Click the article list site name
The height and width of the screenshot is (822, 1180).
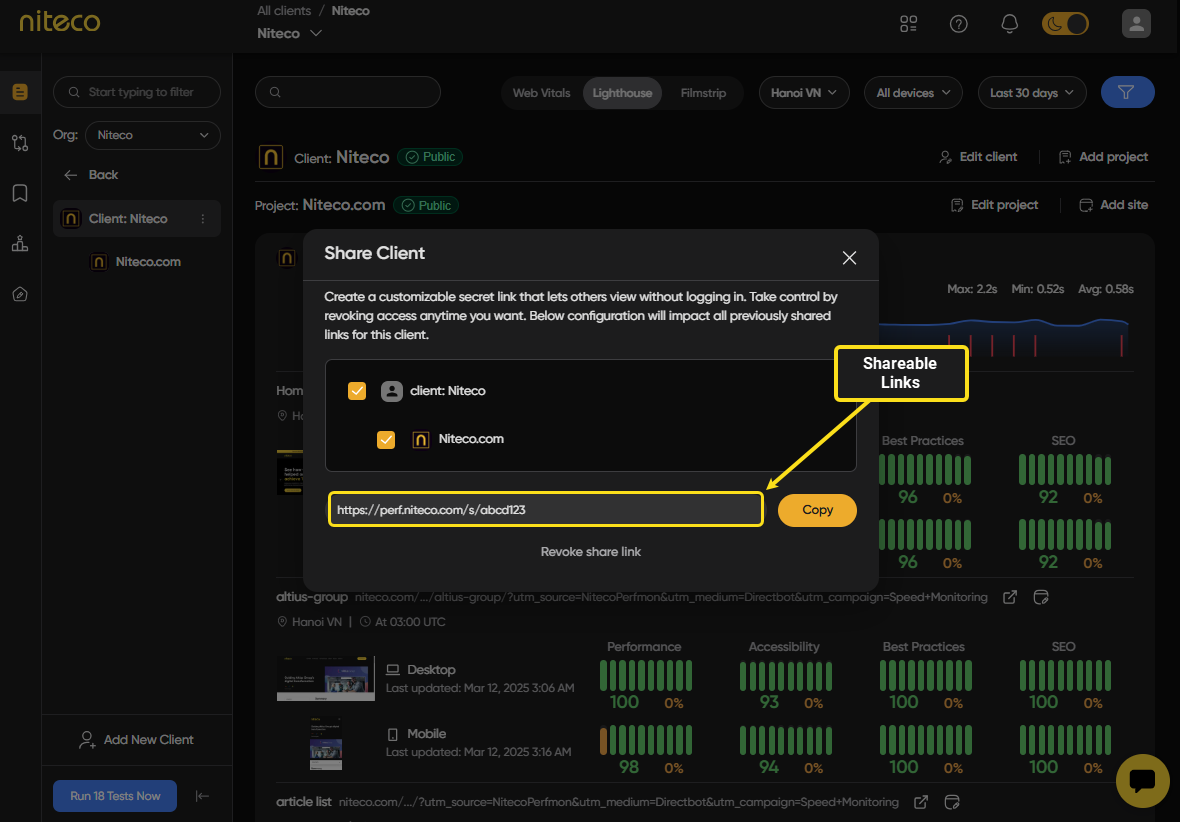[303, 802]
